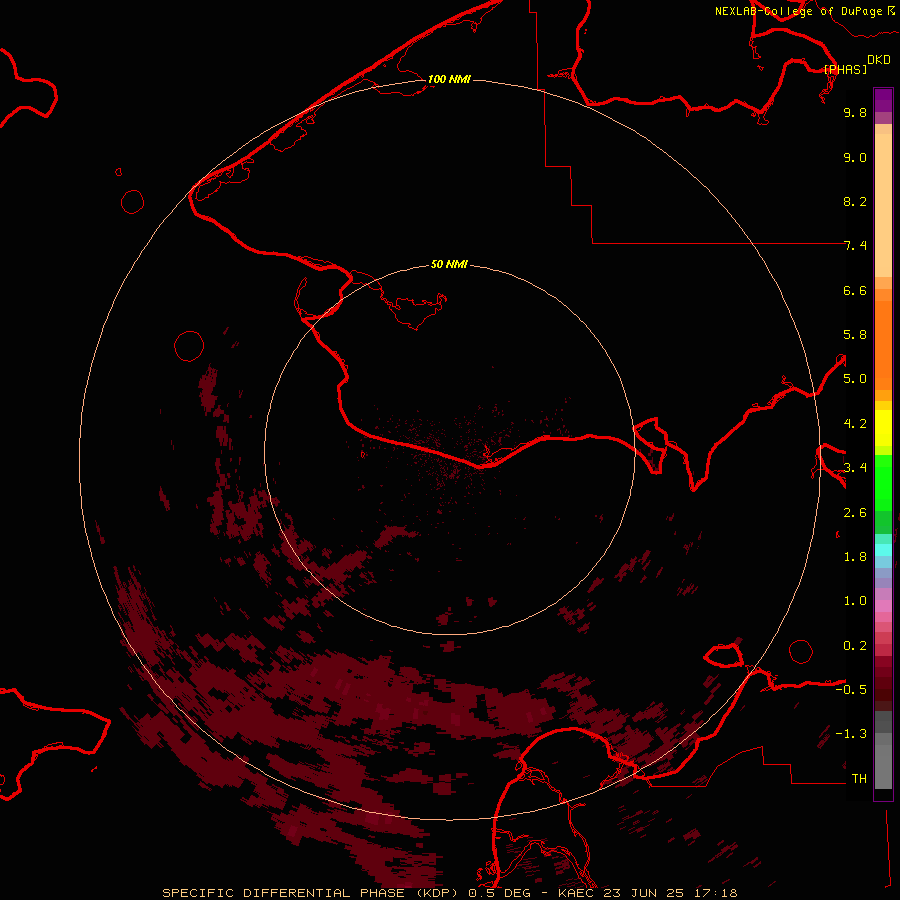900x900 pixels.
Task: Click the 7.4 scale value
Action: [x=855, y=246]
